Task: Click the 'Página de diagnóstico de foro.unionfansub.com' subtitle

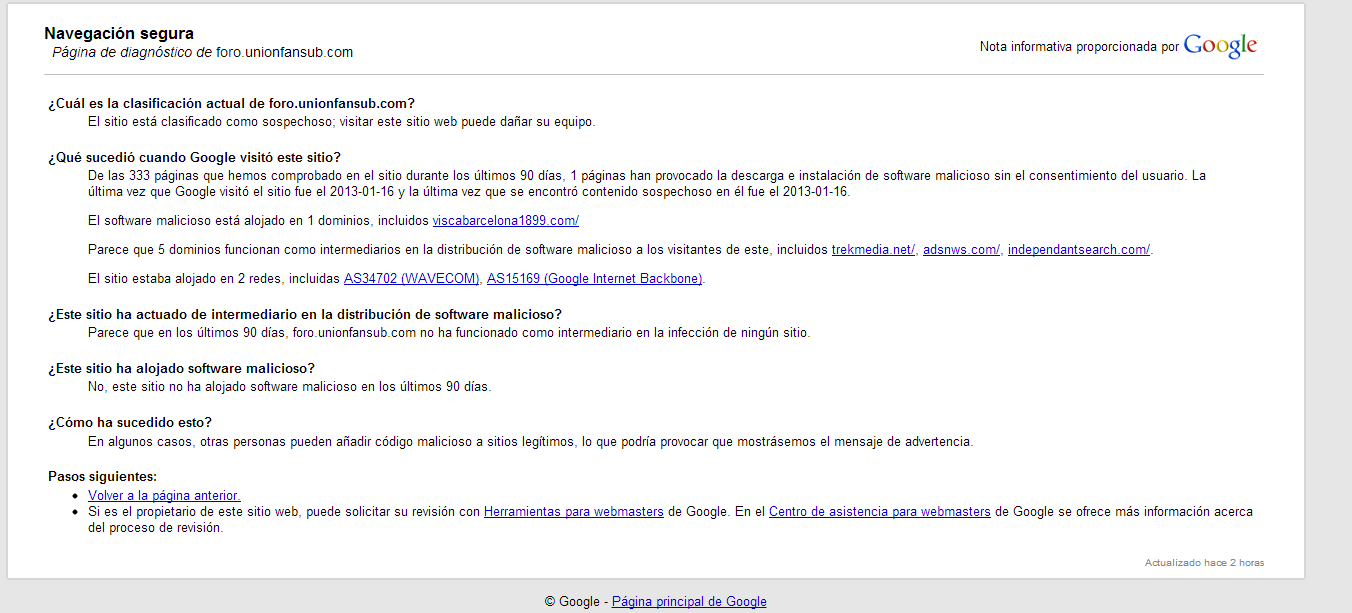Action: (203, 52)
